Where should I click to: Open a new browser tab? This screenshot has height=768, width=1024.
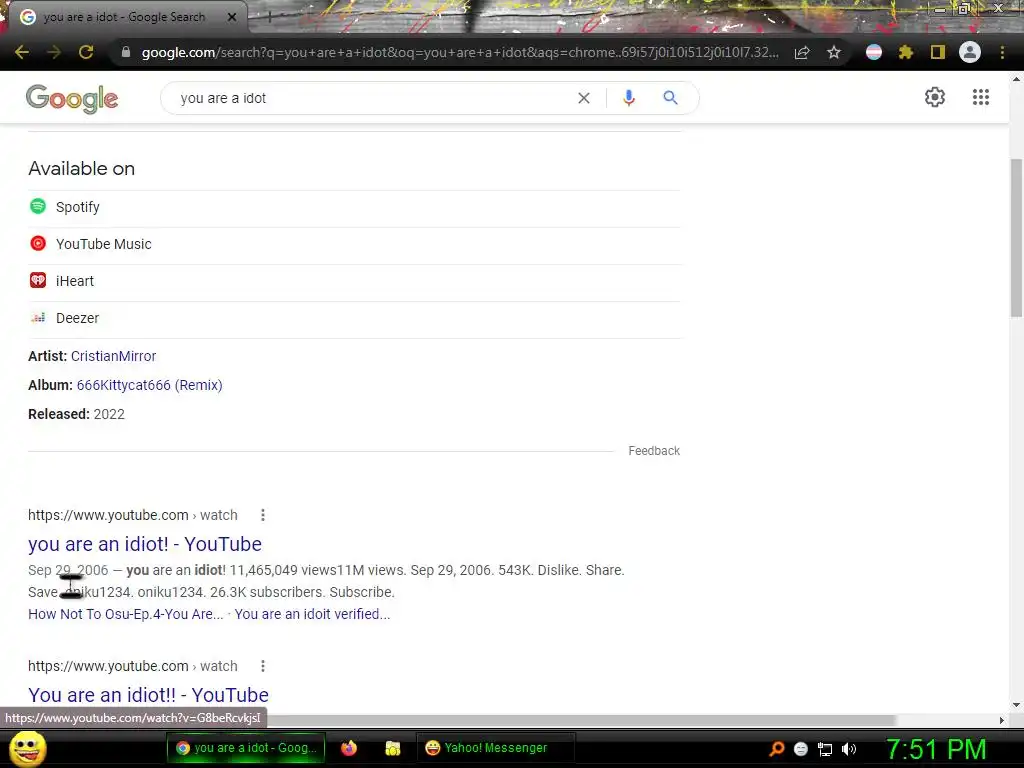tap(269, 17)
